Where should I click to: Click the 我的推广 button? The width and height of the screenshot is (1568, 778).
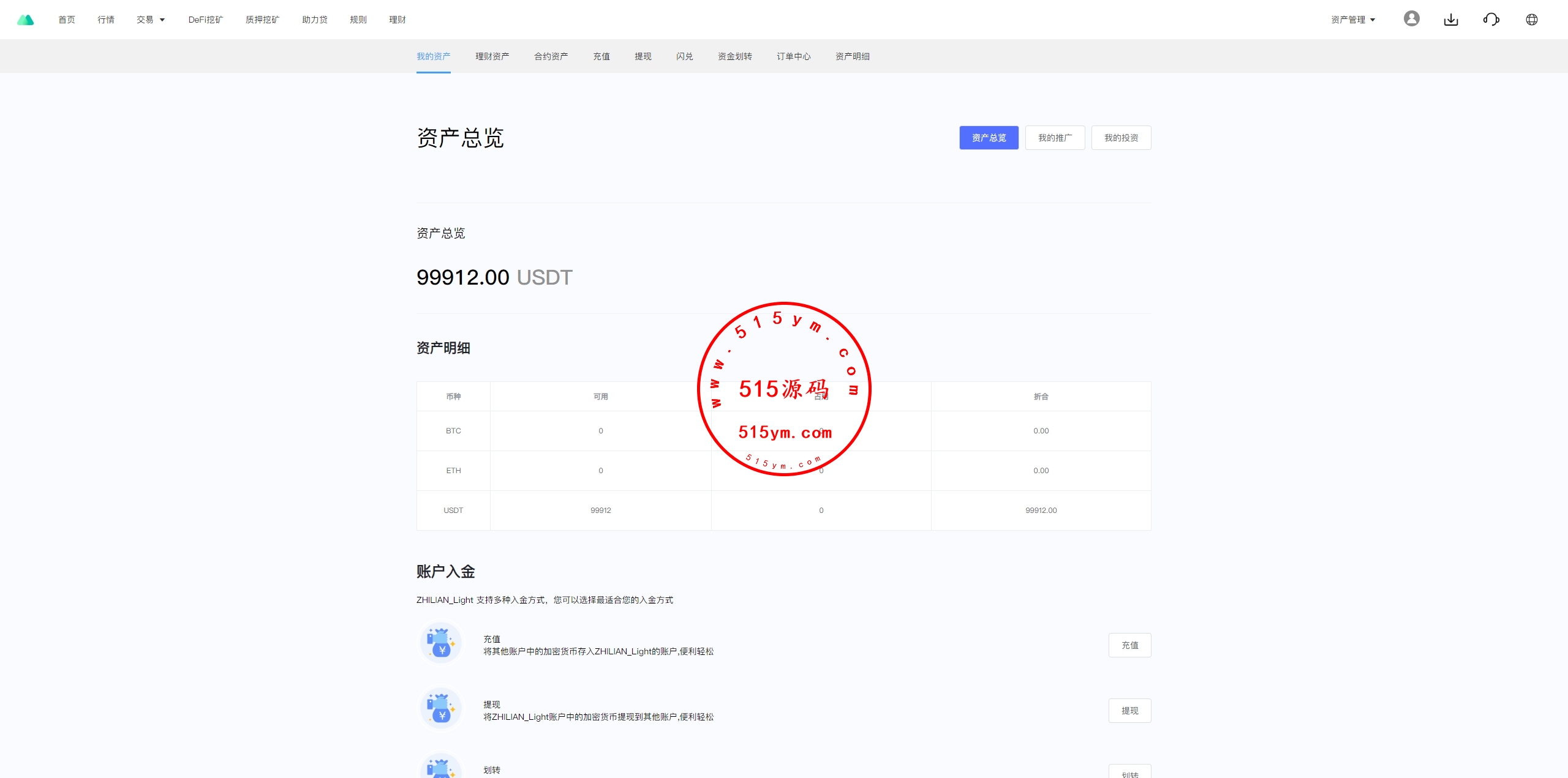pos(1055,138)
